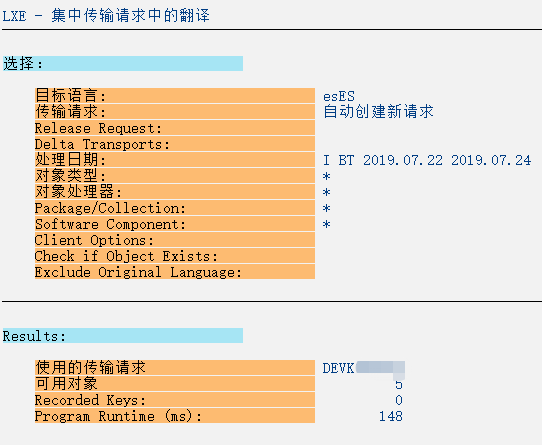The width and height of the screenshot is (542, 445).
Task: Click the '处理日期:' label
Action: click(x=175, y=159)
